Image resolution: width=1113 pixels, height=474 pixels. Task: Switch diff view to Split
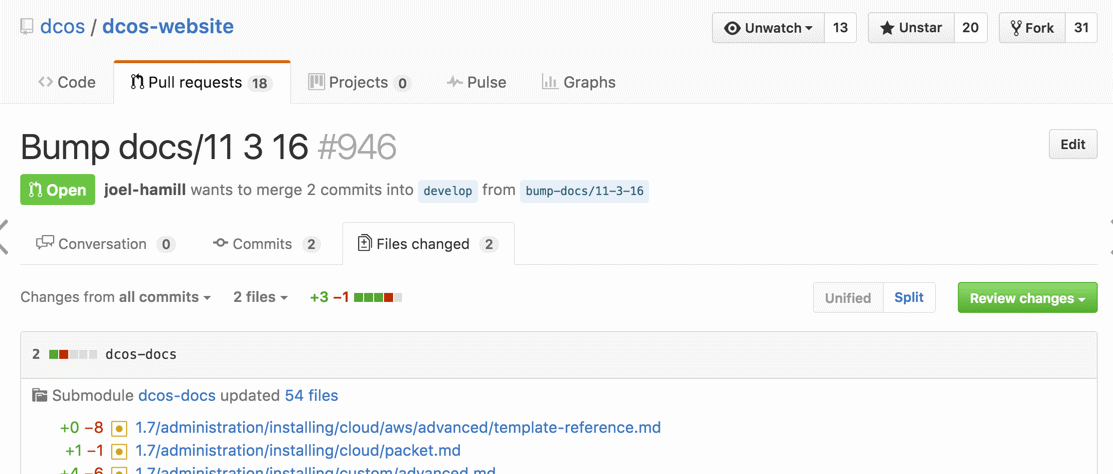[x=909, y=298]
